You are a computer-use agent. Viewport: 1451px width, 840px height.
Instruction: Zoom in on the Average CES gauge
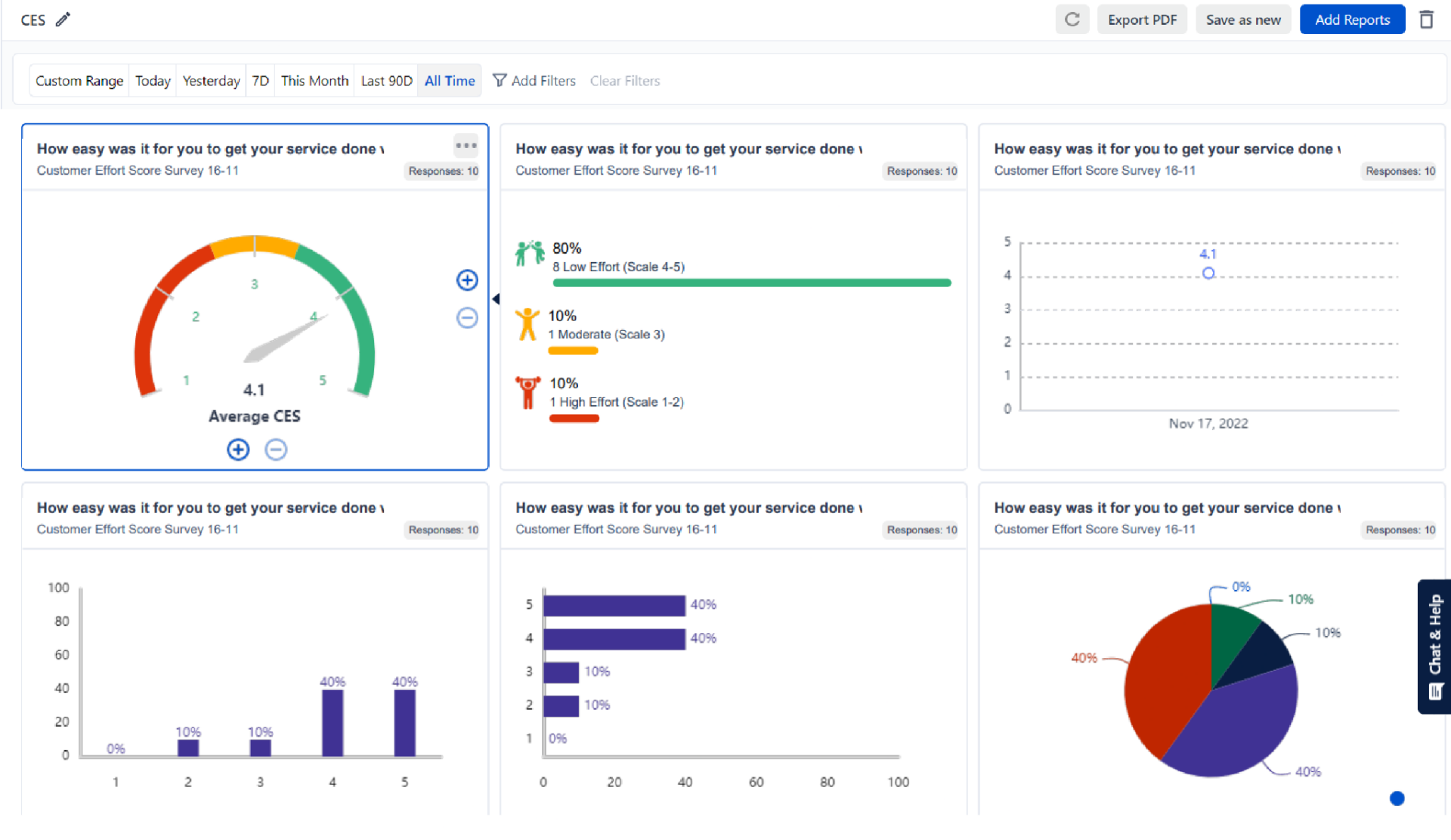(x=237, y=449)
